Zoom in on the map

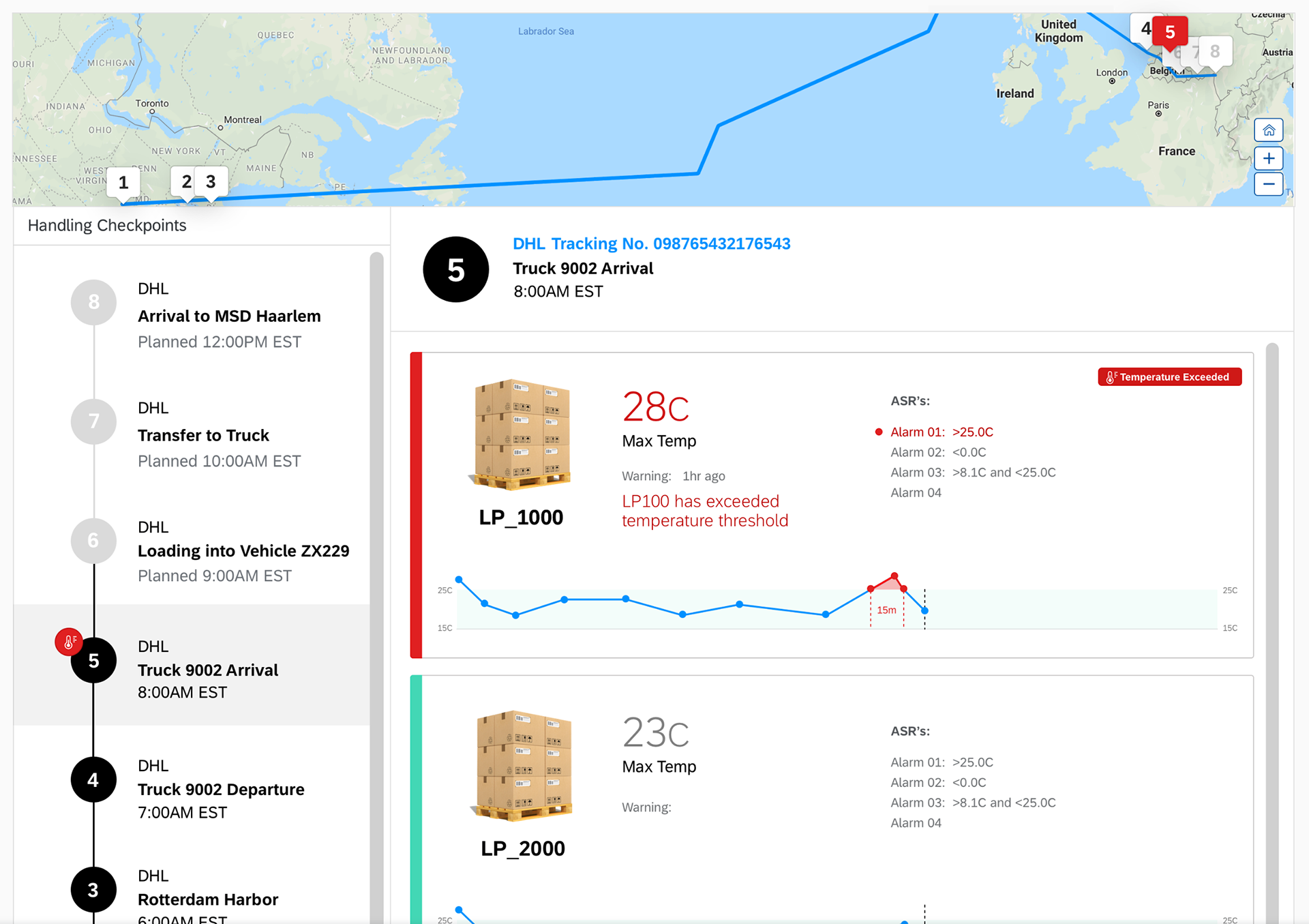click(x=1268, y=159)
